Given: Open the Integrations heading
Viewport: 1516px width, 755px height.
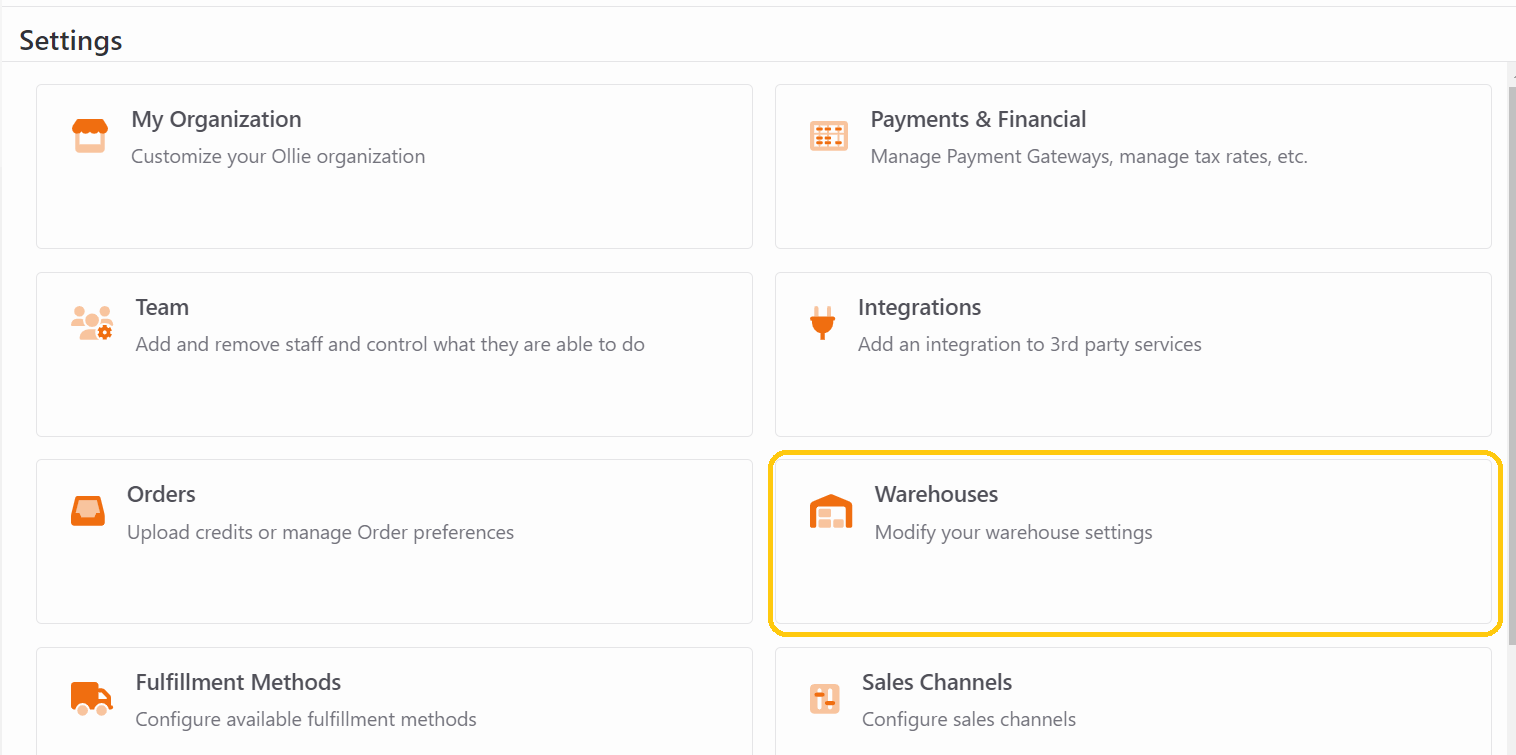Looking at the screenshot, I should pos(919,307).
